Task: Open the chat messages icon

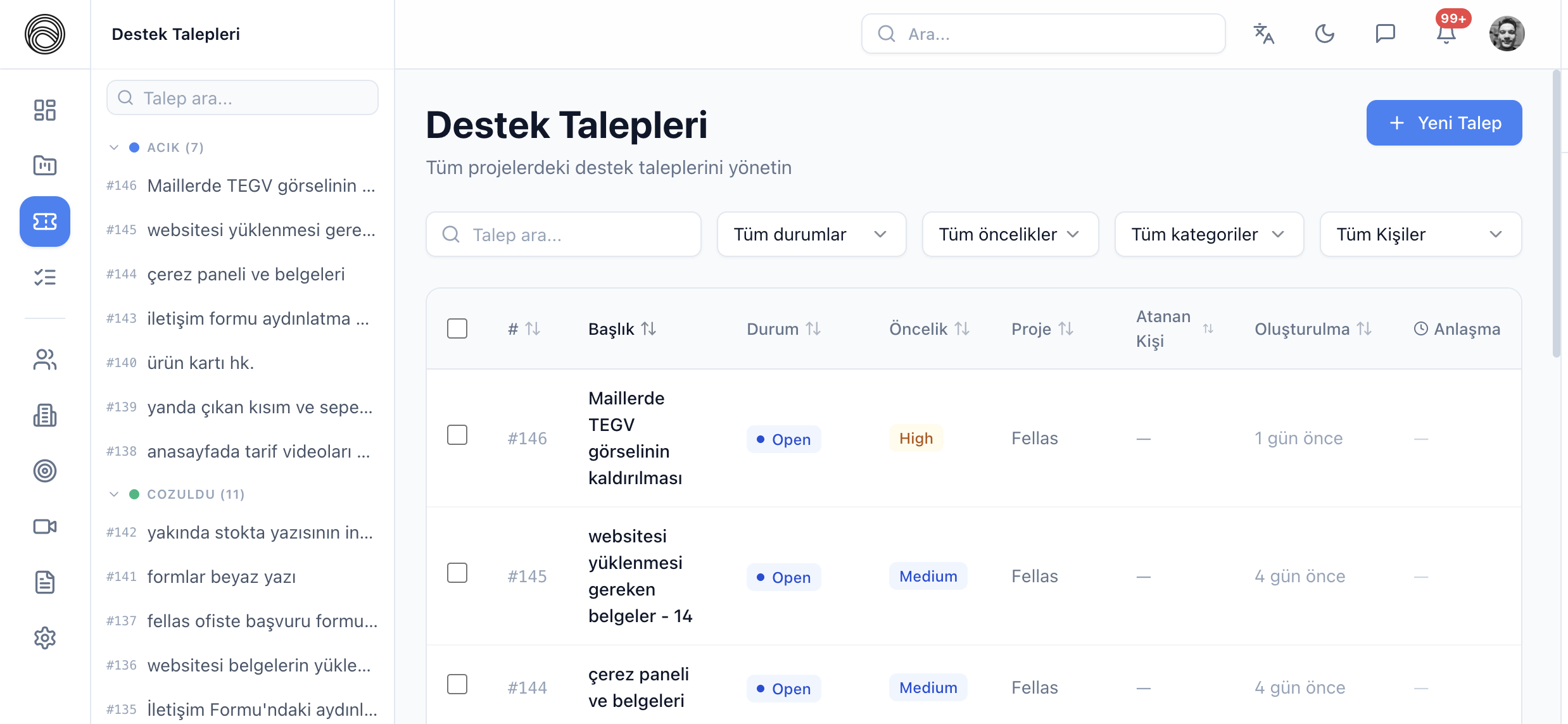Action: pos(1386,34)
